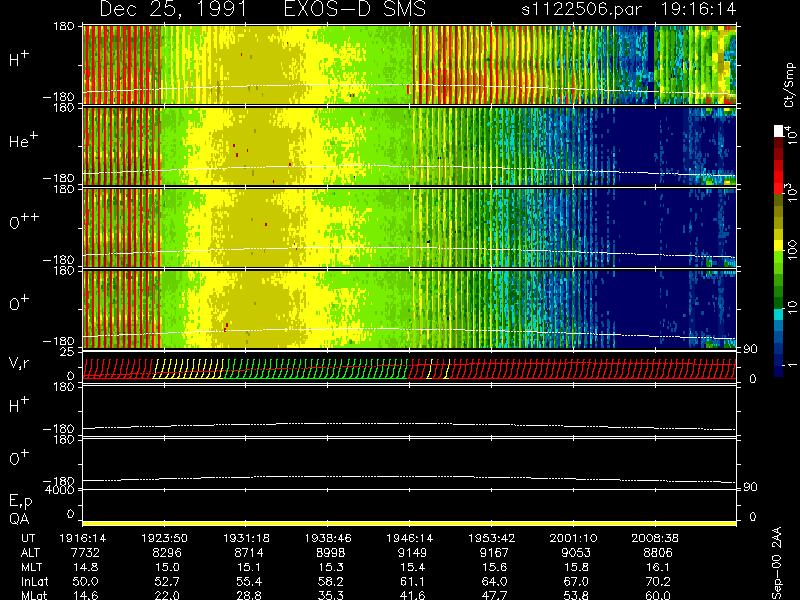Click the 'MLT' row label
Viewport: 800px width, 600px height.
(x=31, y=567)
